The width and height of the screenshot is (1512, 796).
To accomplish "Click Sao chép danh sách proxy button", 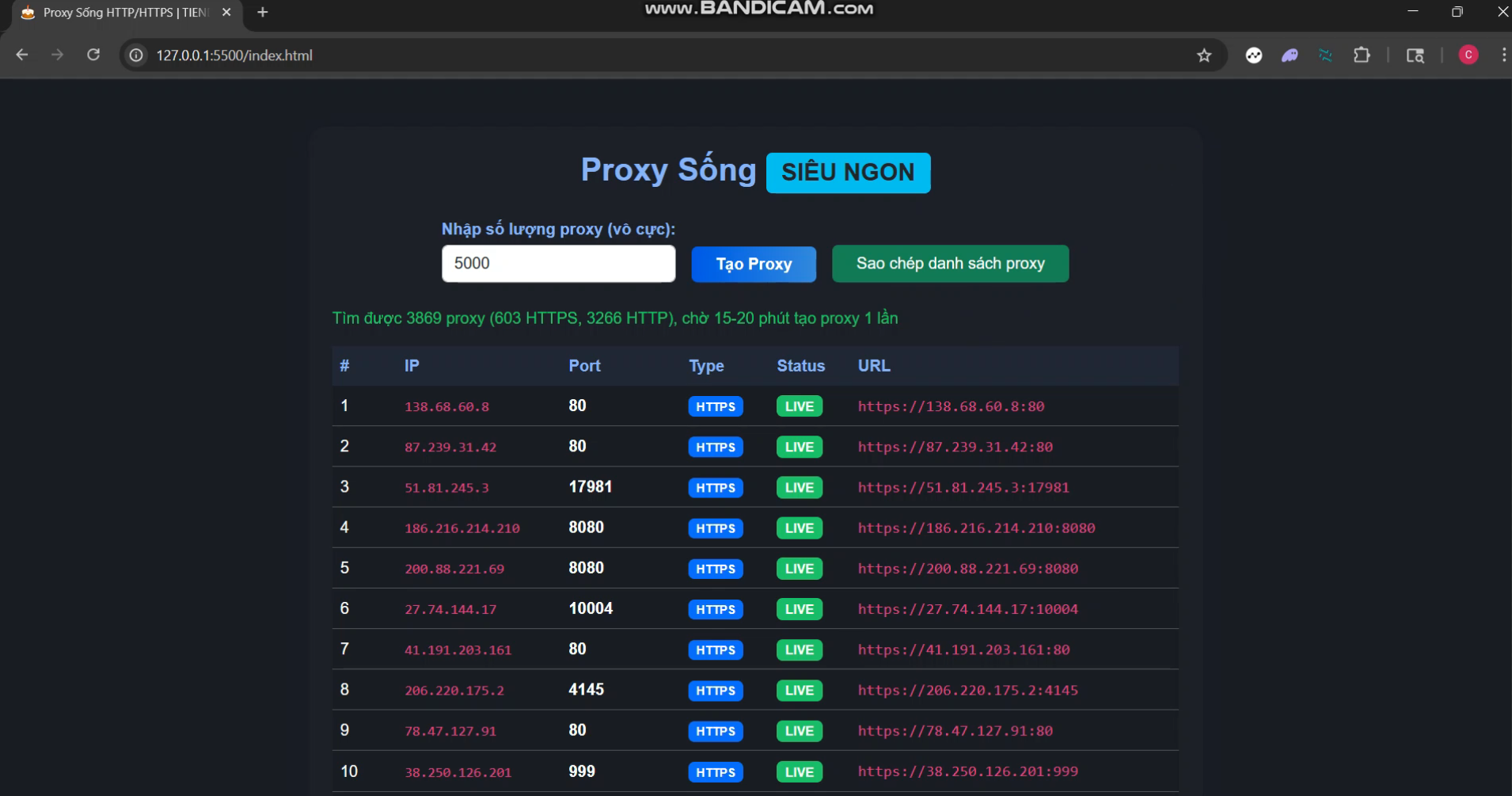I will pyautogui.click(x=950, y=264).
